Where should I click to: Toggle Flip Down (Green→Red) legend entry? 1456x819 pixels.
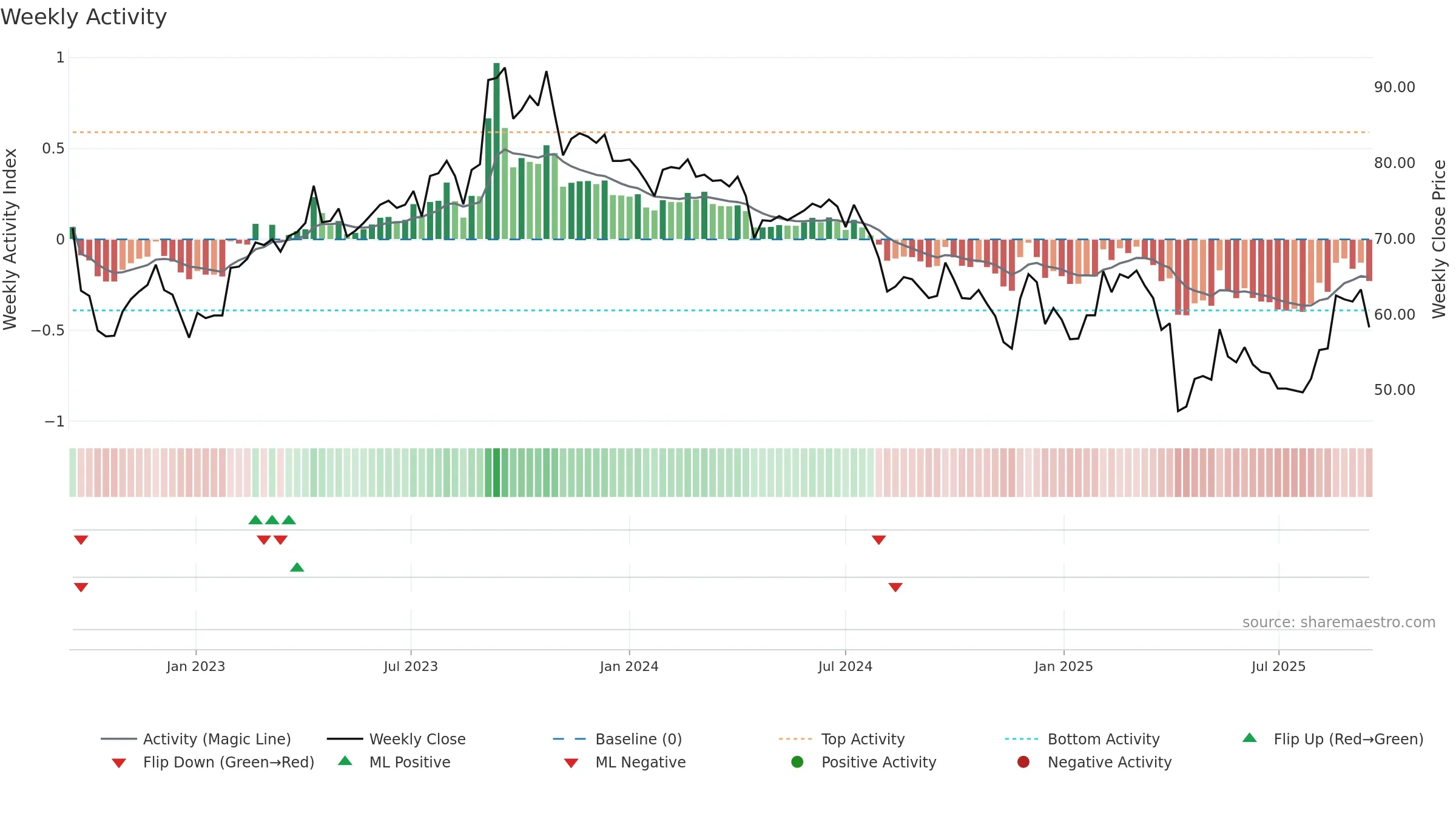pyautogui.click(x=212, y=762)
